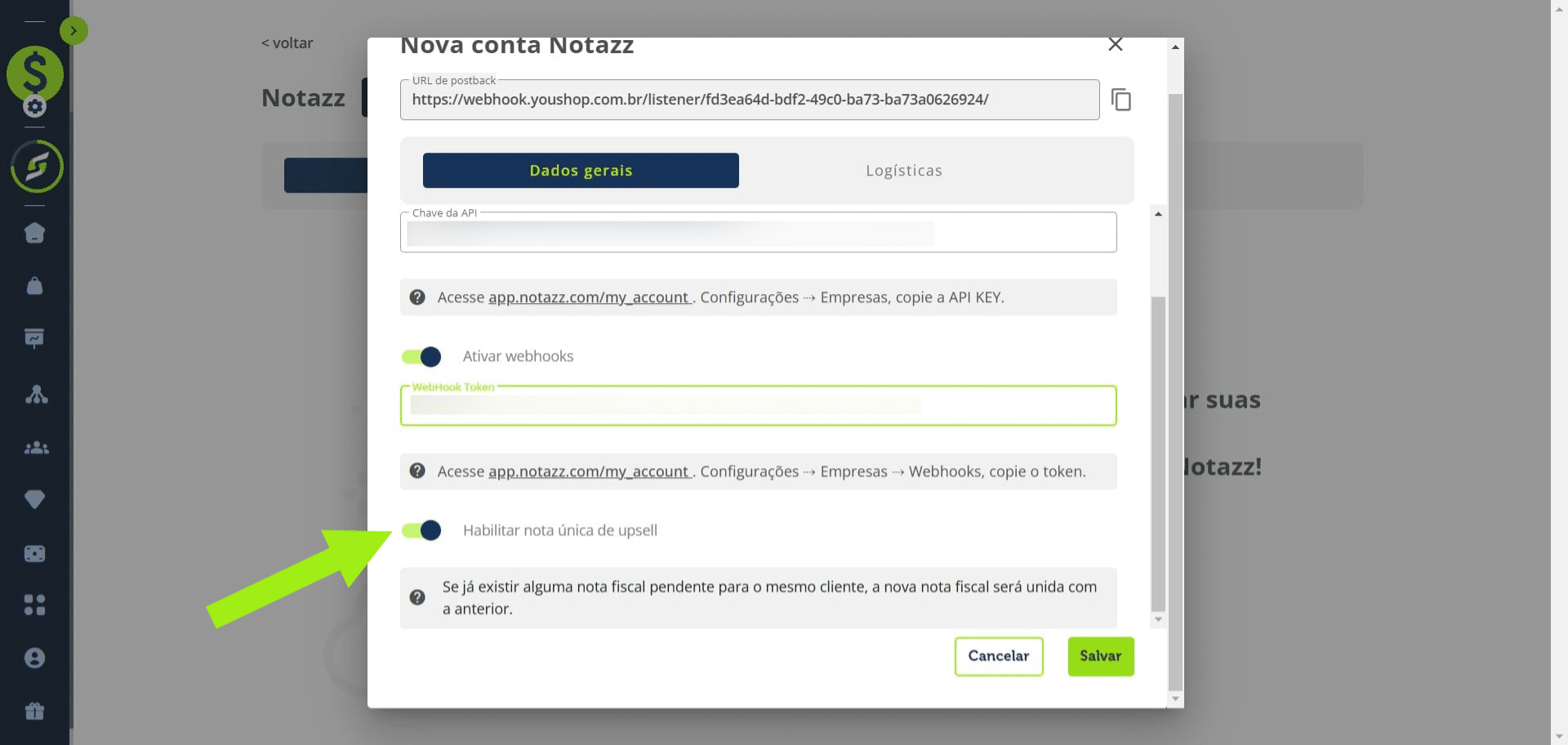Click the help icon beside API KEY instructions
This screenshot has height=745, width=1568.
[417, 297]
